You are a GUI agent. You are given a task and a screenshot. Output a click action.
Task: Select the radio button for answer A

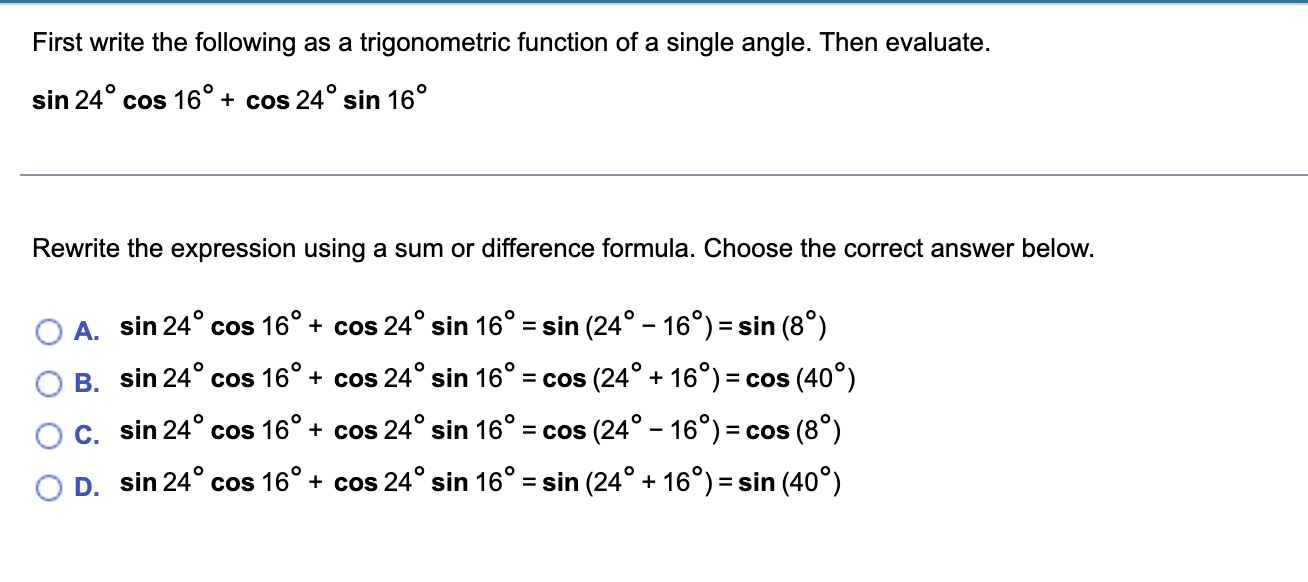[x=48, y=330]
